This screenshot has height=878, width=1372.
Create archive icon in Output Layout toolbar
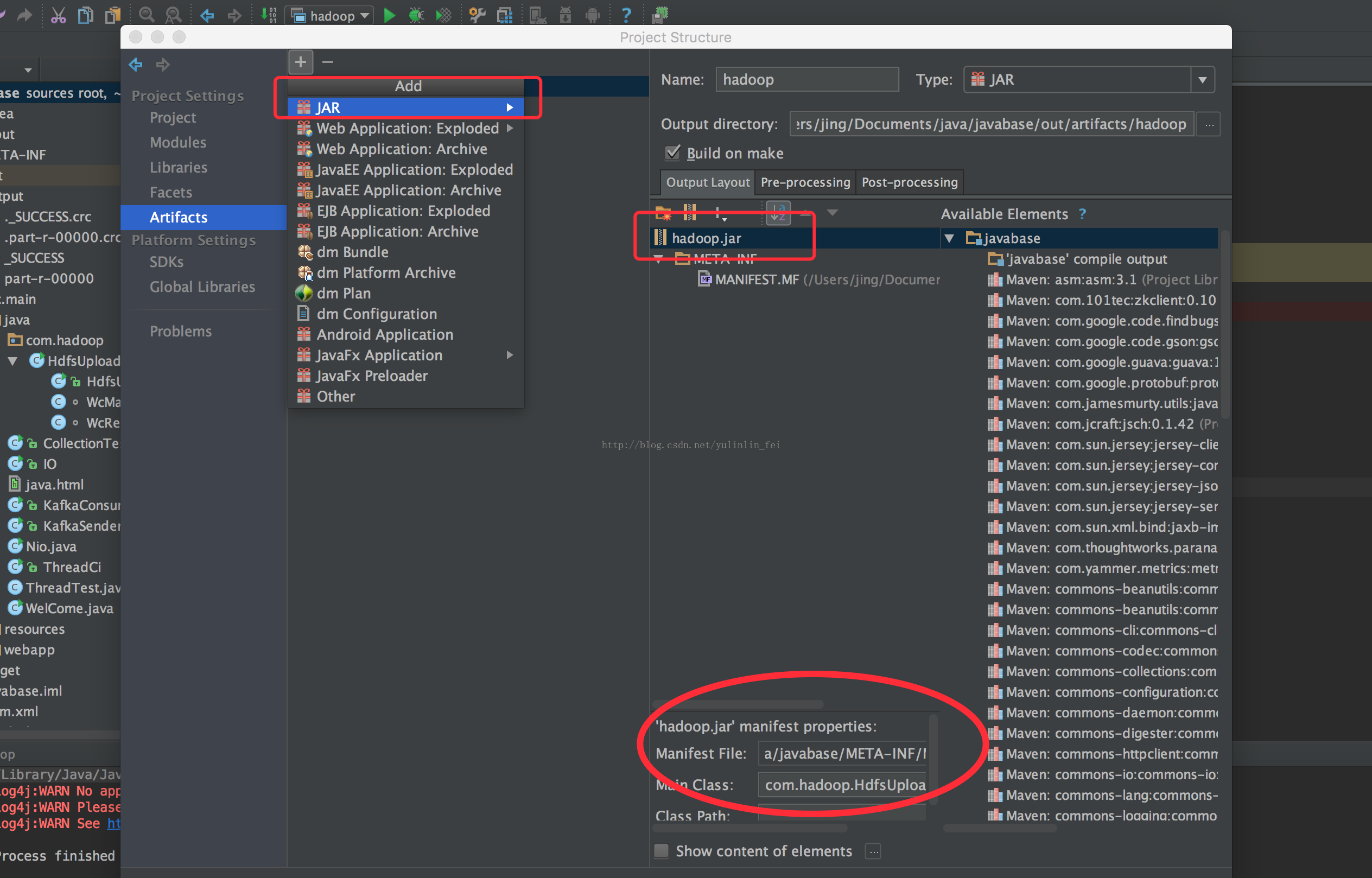(690, 213)
